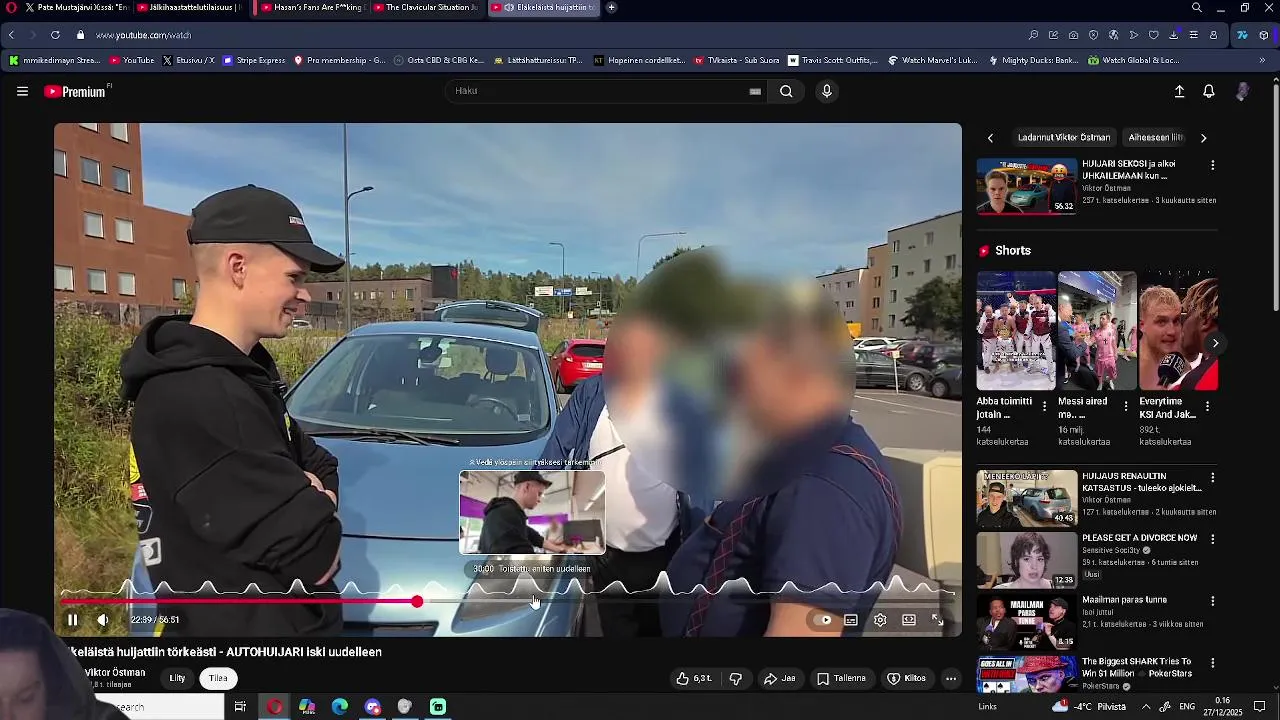Image resolution: width=1280 pixels, height=720 pixels.
Task: Open the Opera icon in the taskbar
Action: click(x=274, y=707)
